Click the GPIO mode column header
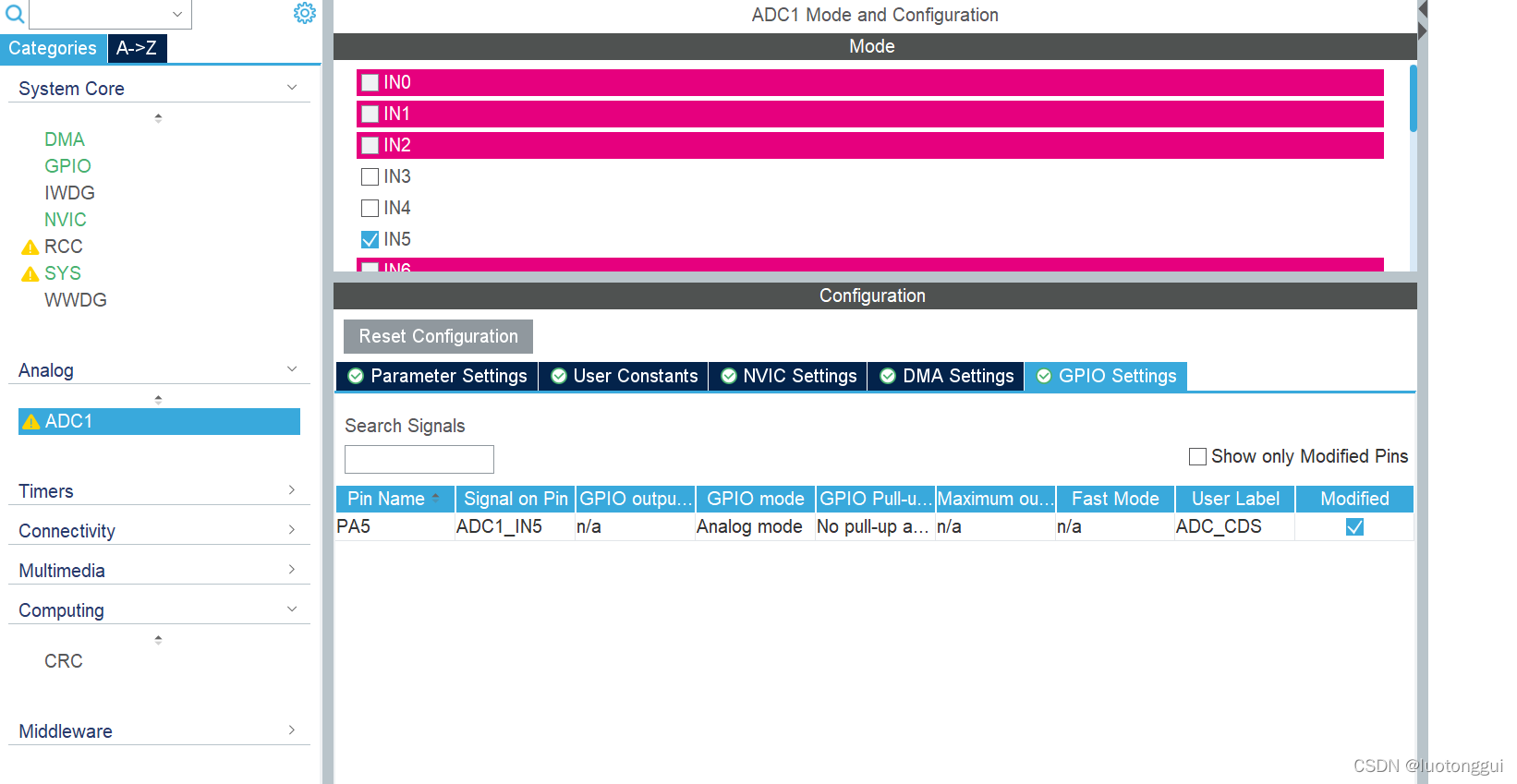This screenshot has width=1517, height=784. coord(756,500)
